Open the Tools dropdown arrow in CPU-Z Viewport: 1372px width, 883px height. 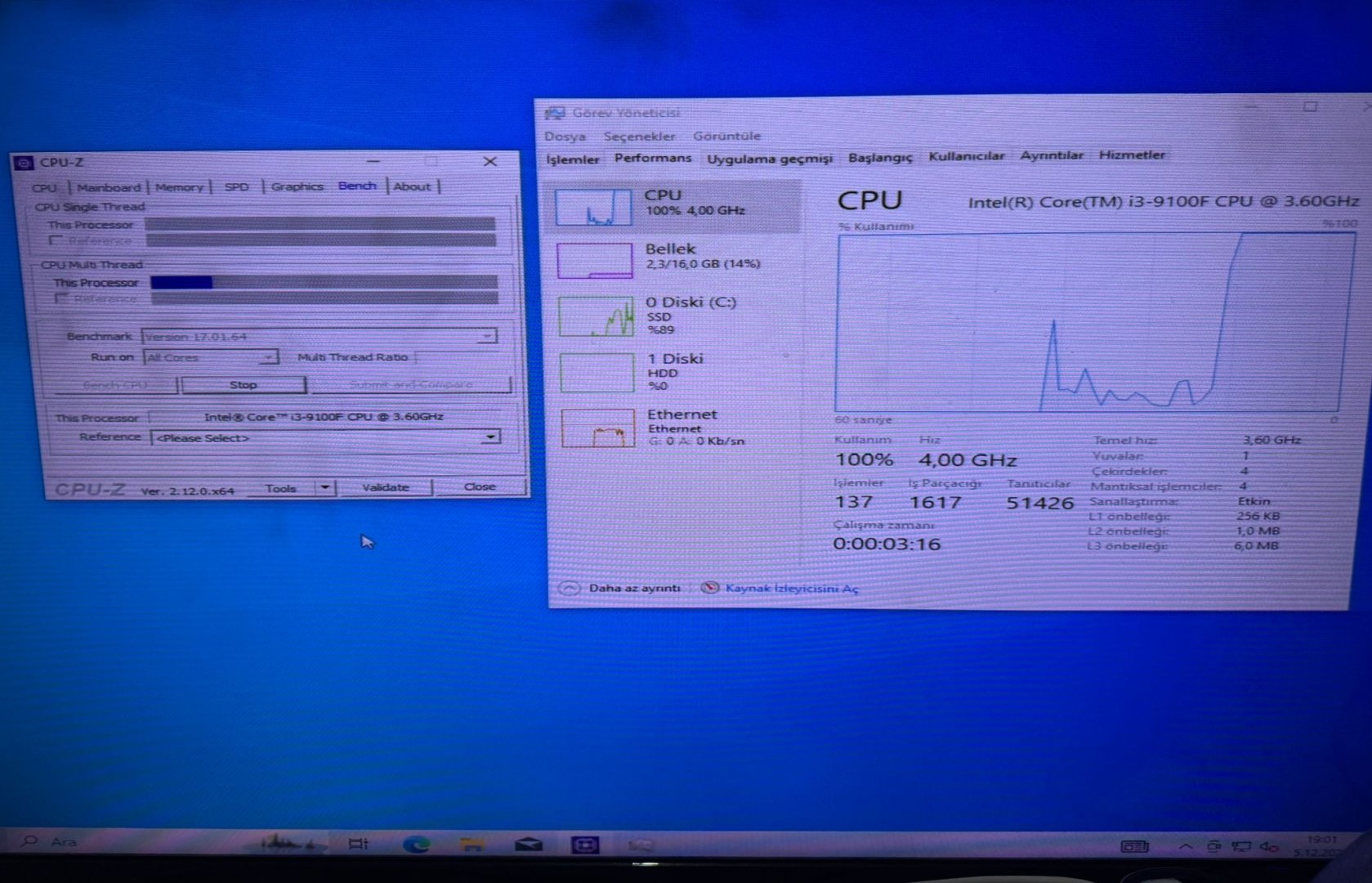[325, 488]
